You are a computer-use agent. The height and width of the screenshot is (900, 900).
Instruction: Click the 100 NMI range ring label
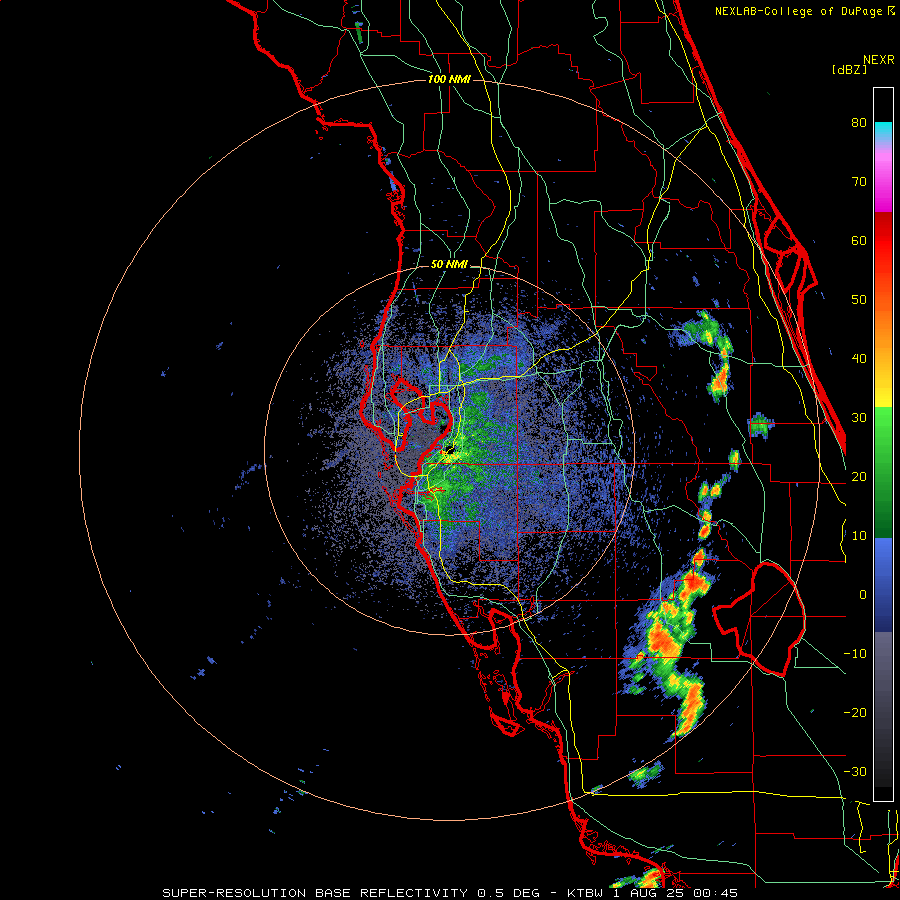point(449,79)
